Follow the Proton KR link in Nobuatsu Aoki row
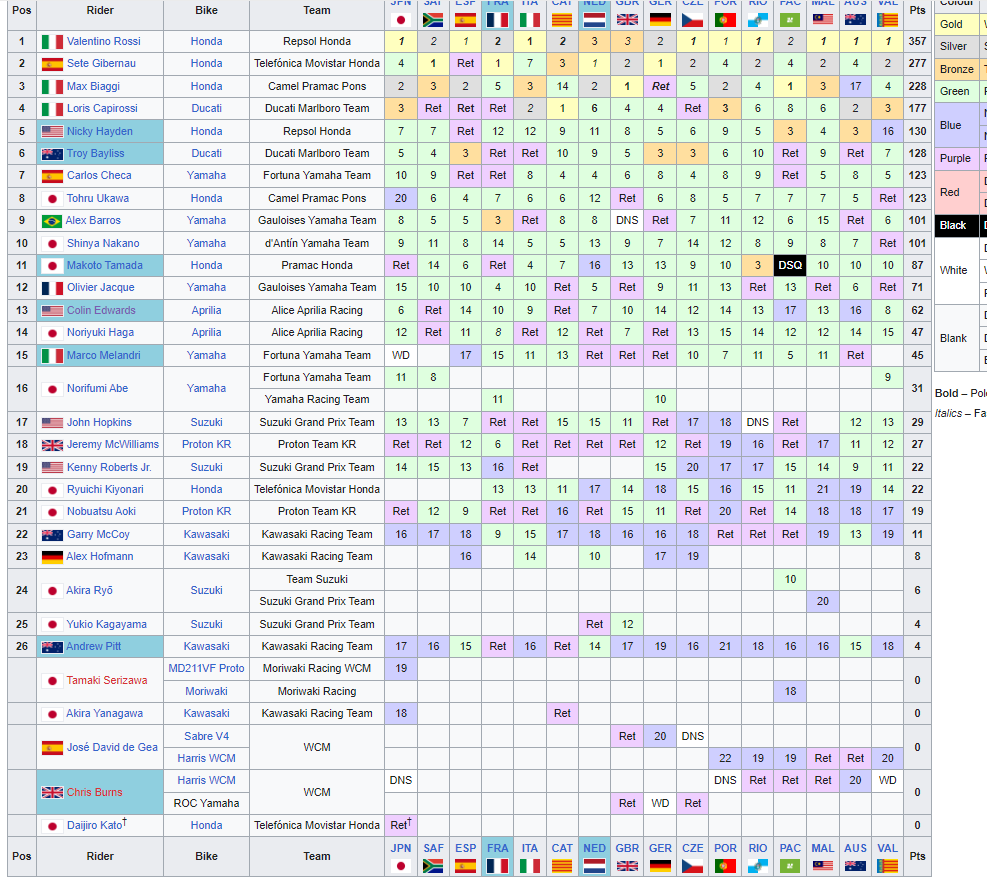Image resolution: width=987 pixels, height=886 pixels. tap(206, 512)
